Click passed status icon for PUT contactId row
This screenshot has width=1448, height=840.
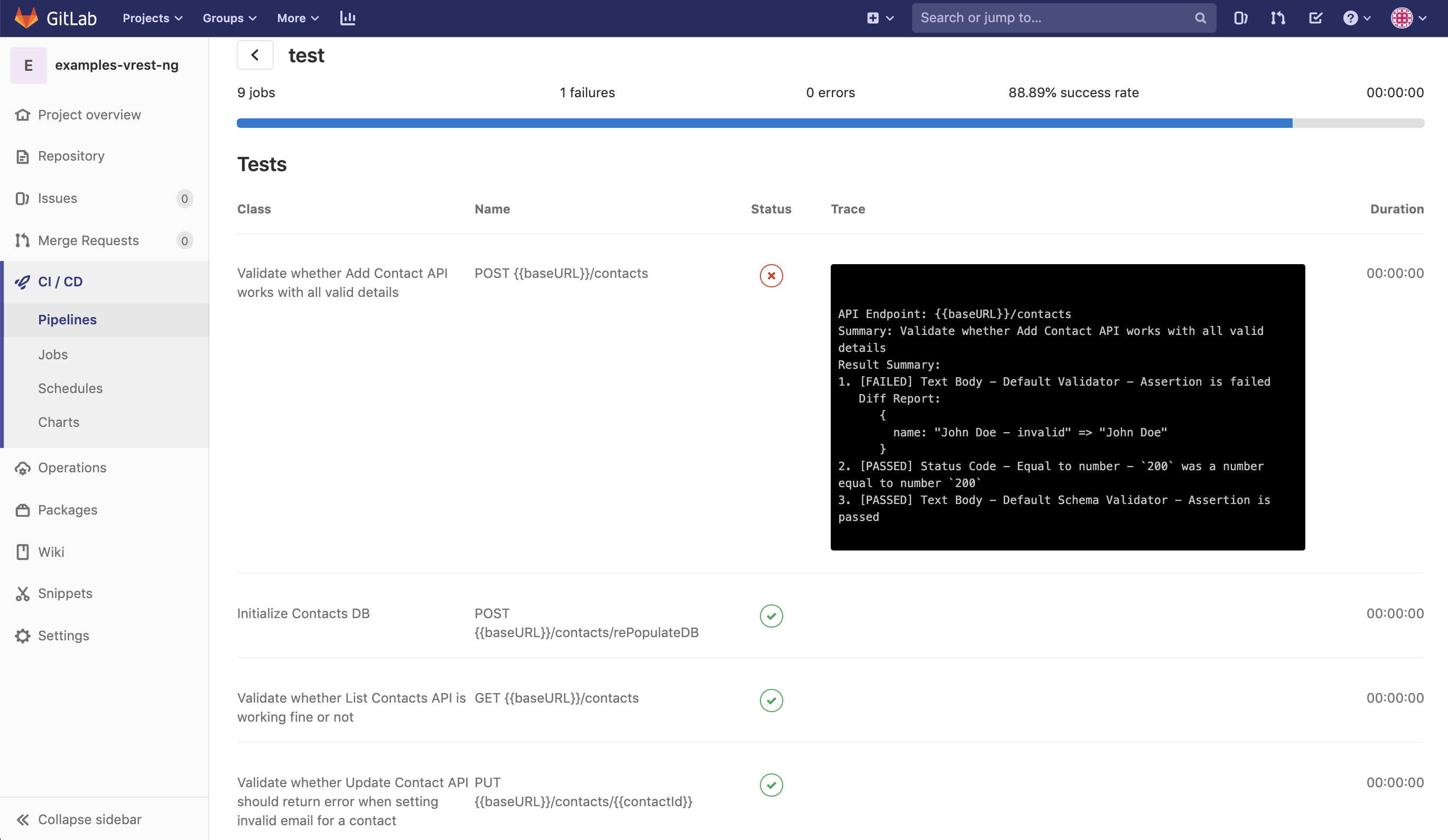(771, 785)
